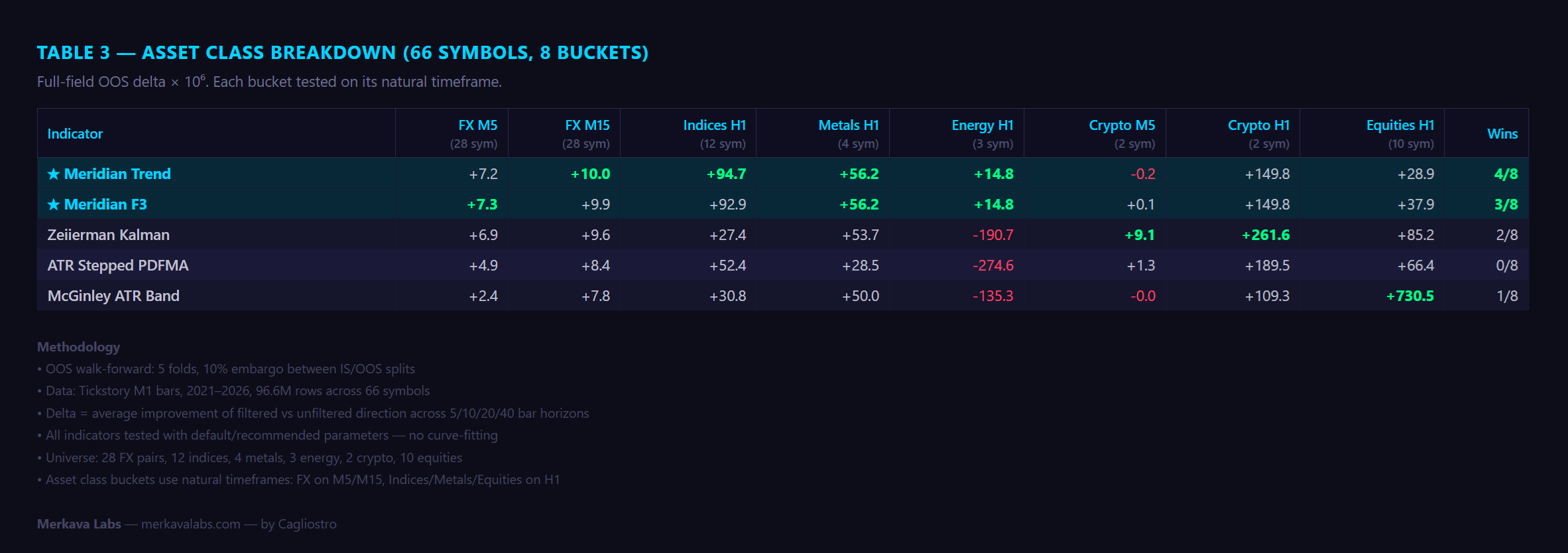Select the +261.6 Crypto H1 value
The image size is (1568, 553).
coord(1266,235)
